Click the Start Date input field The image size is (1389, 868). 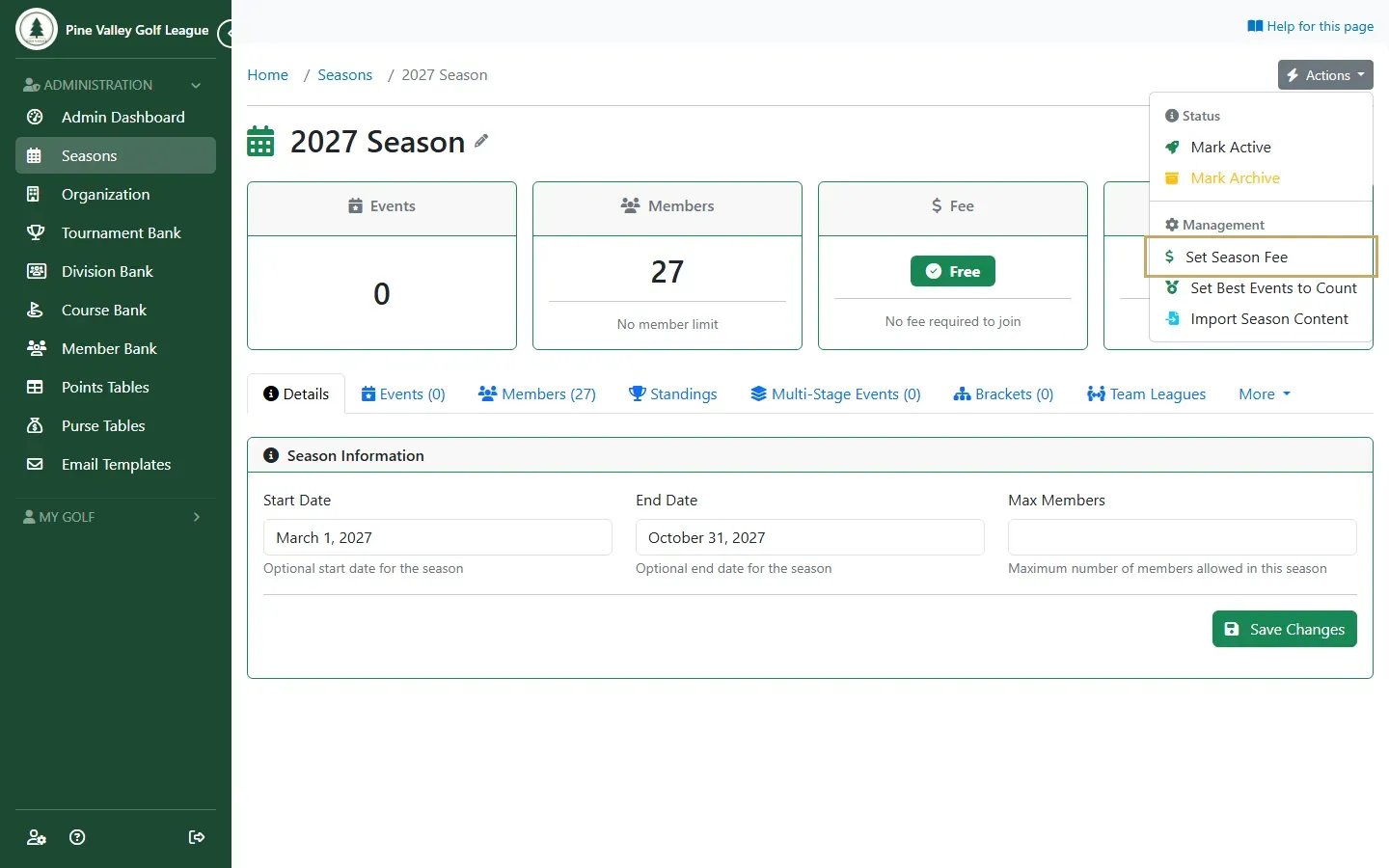(438, 537)
